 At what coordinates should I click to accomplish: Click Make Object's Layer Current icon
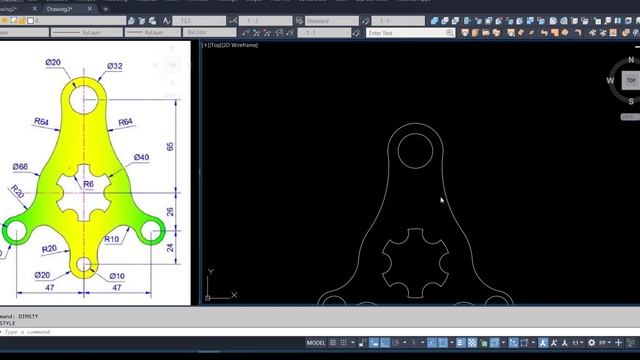tap(131, 20)
